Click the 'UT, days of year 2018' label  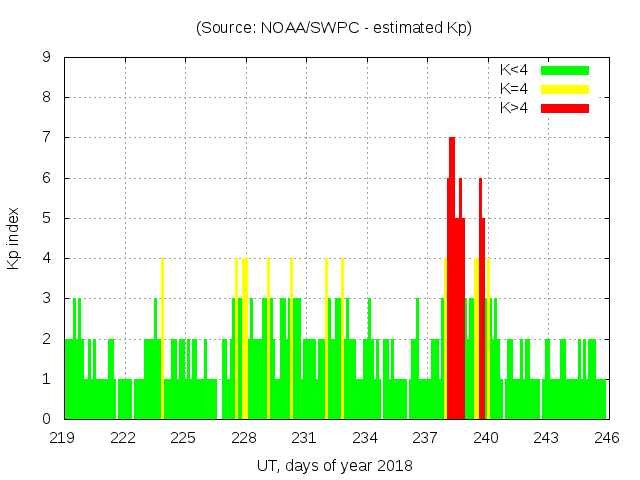point(334,465)
